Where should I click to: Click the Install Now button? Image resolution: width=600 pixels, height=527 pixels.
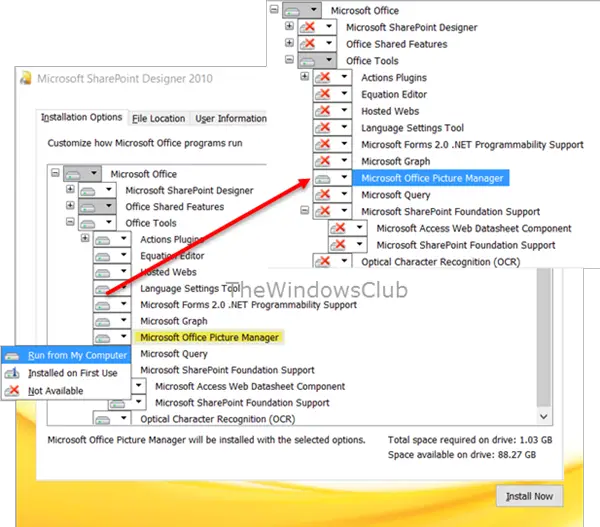[x=530, y=496]
